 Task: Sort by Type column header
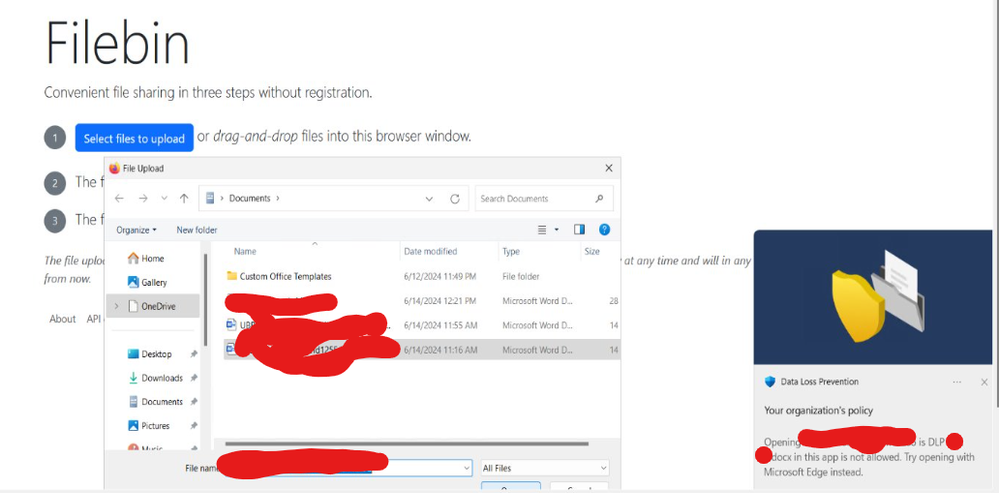point(511,252)
